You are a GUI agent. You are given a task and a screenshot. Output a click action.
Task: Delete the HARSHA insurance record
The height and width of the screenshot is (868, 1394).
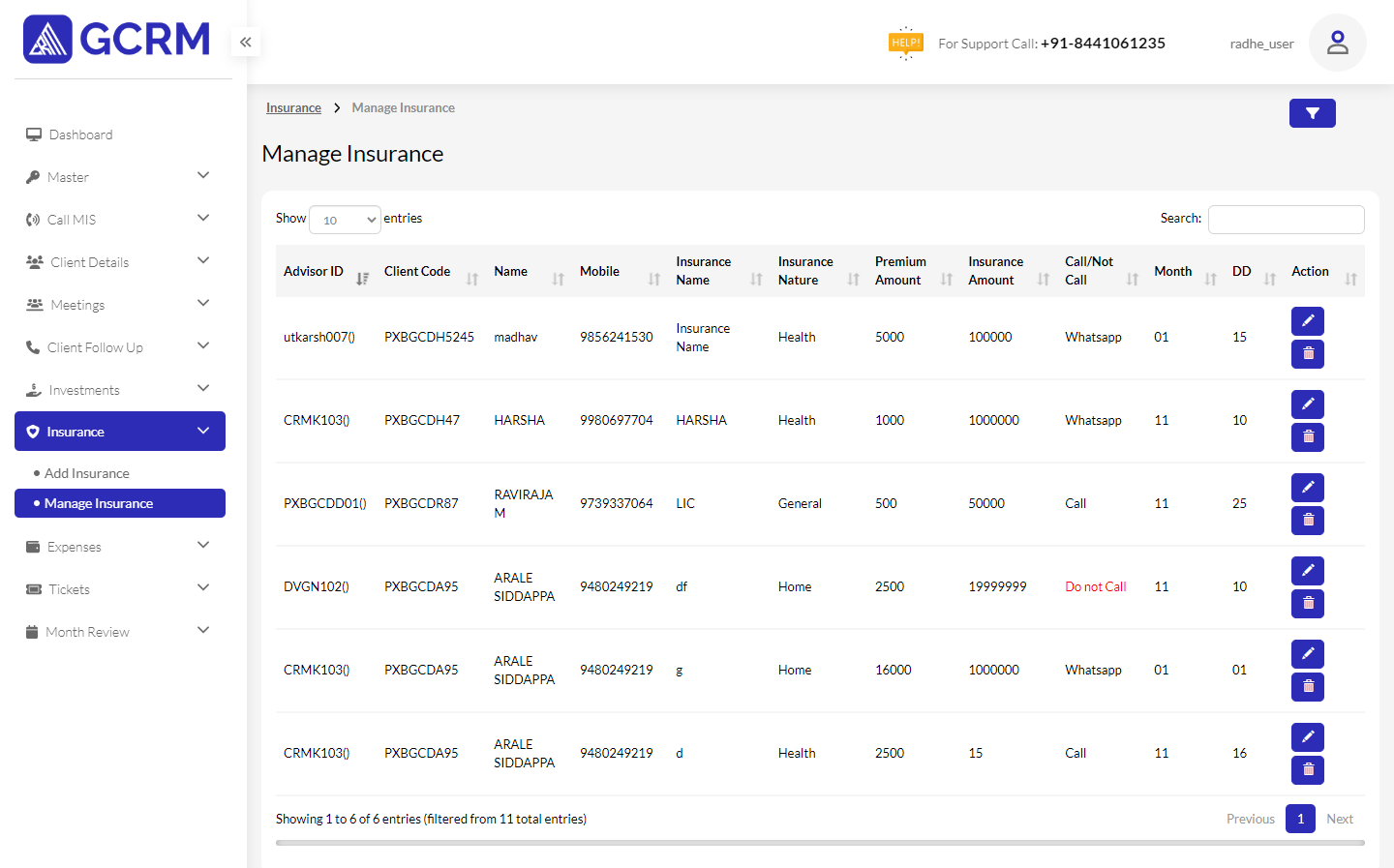coord(1307,437)
